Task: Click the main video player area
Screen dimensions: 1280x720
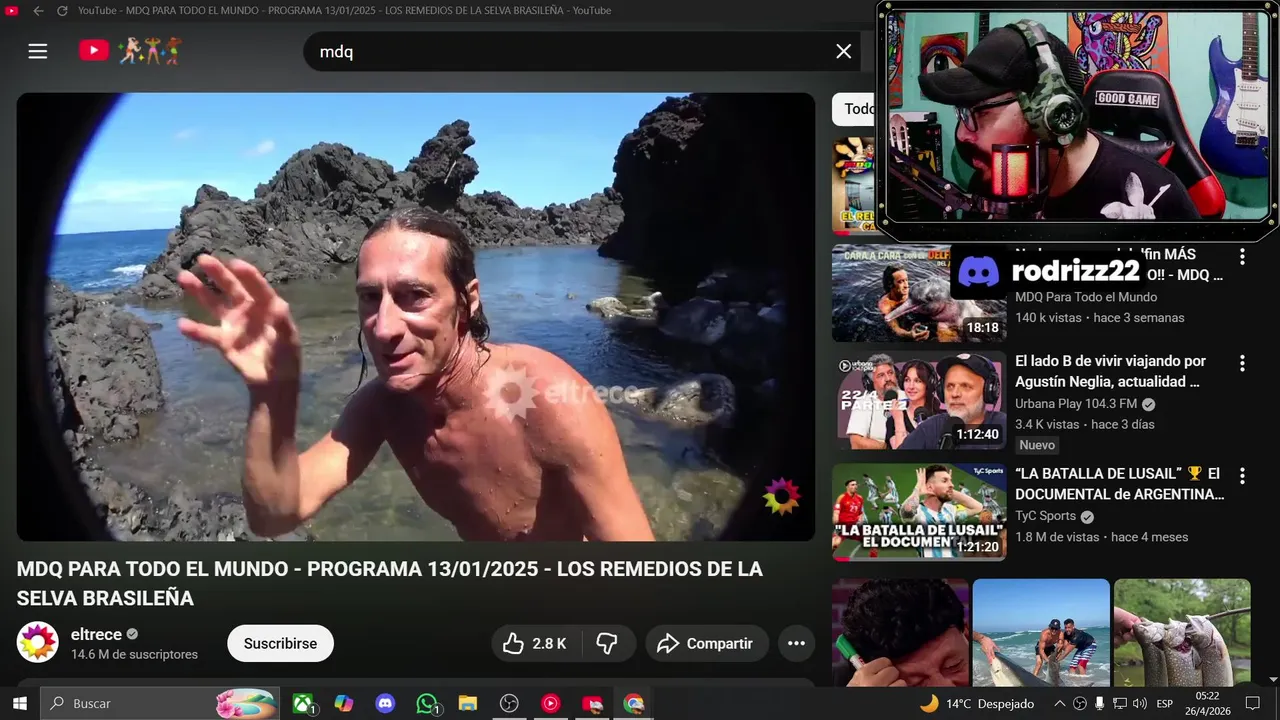Action: [x=416, y=317]
